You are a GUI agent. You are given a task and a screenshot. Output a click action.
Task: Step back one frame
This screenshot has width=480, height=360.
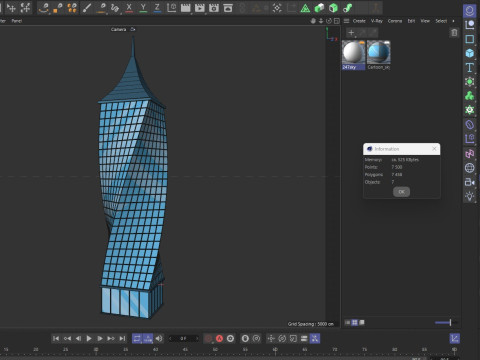[x=78, y=338]
